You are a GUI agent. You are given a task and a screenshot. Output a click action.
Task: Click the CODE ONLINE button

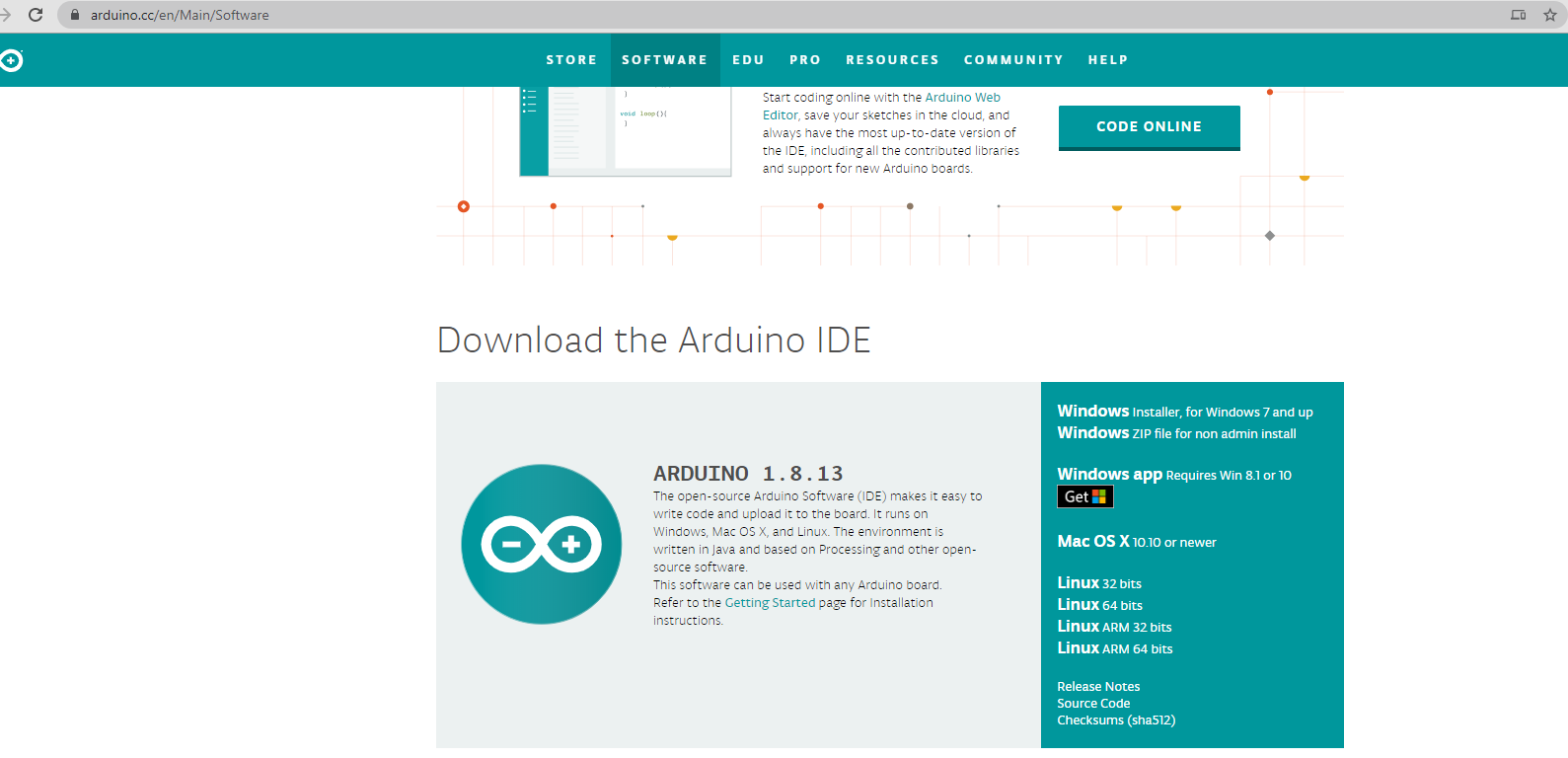1150,127
